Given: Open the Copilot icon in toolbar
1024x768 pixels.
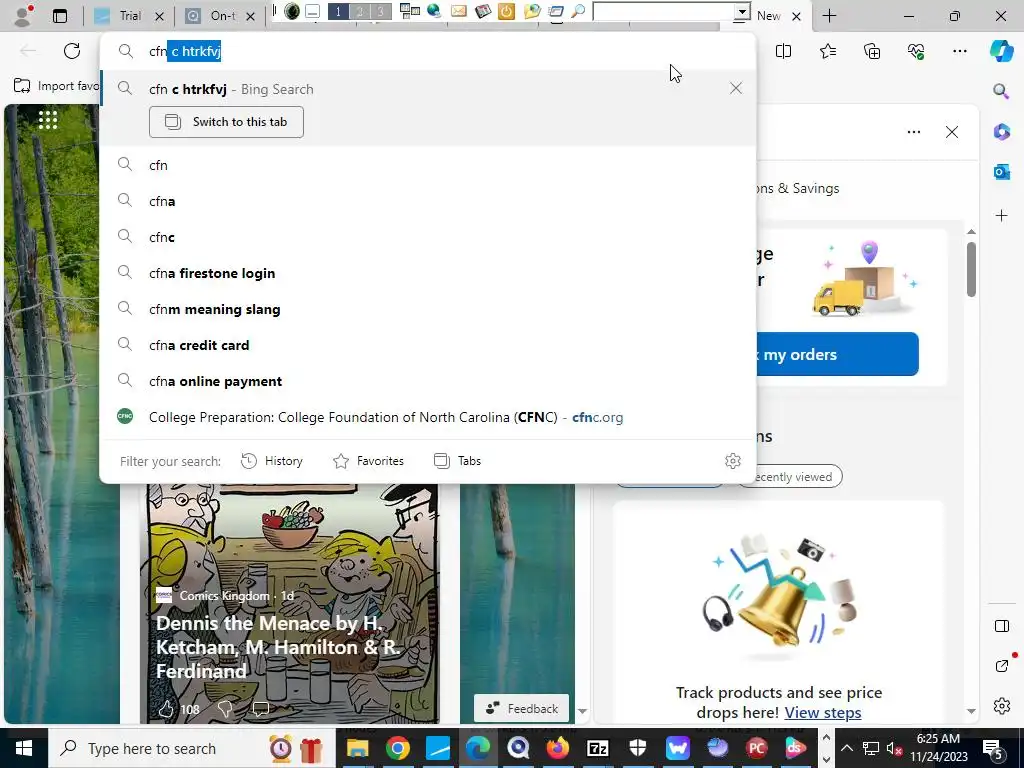Looking at the screenshot, I should tap(1001, 51).
